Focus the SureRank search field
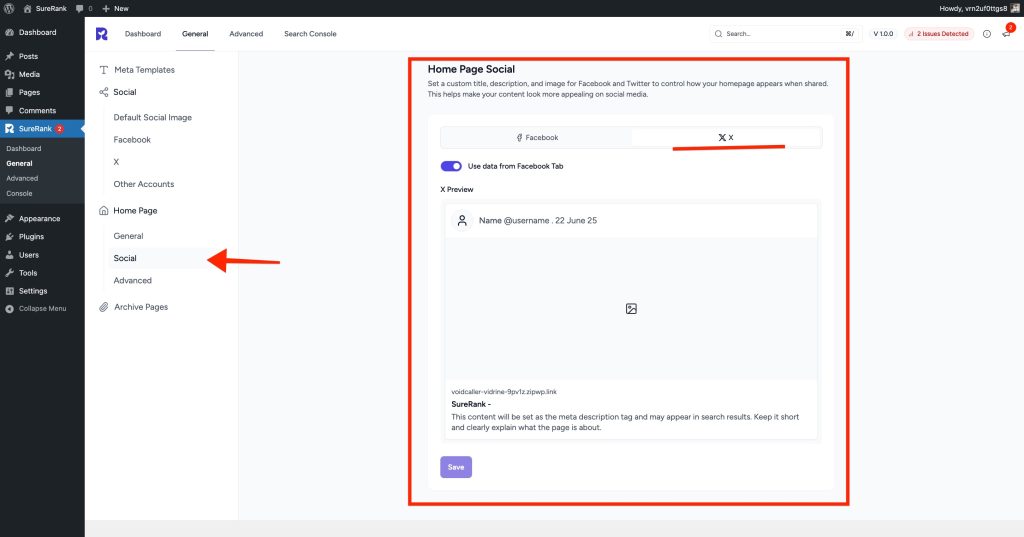 pos(784,34)
